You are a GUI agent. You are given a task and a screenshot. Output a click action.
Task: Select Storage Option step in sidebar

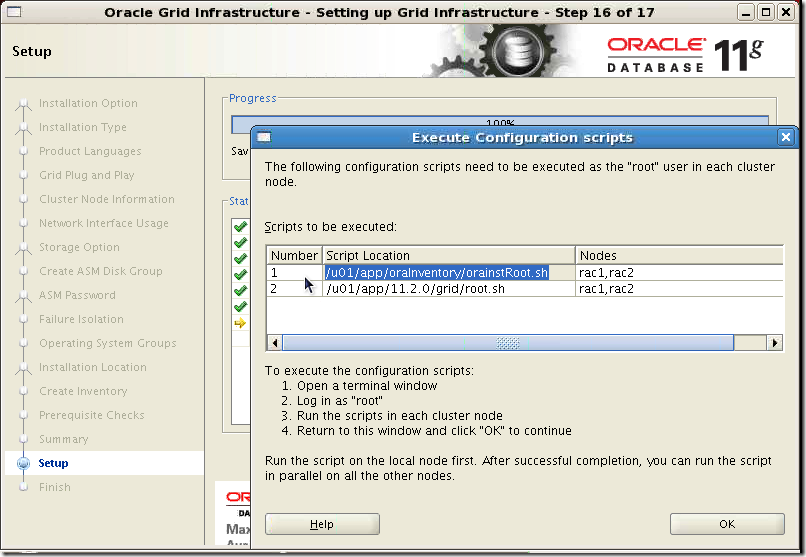(79, 247)
